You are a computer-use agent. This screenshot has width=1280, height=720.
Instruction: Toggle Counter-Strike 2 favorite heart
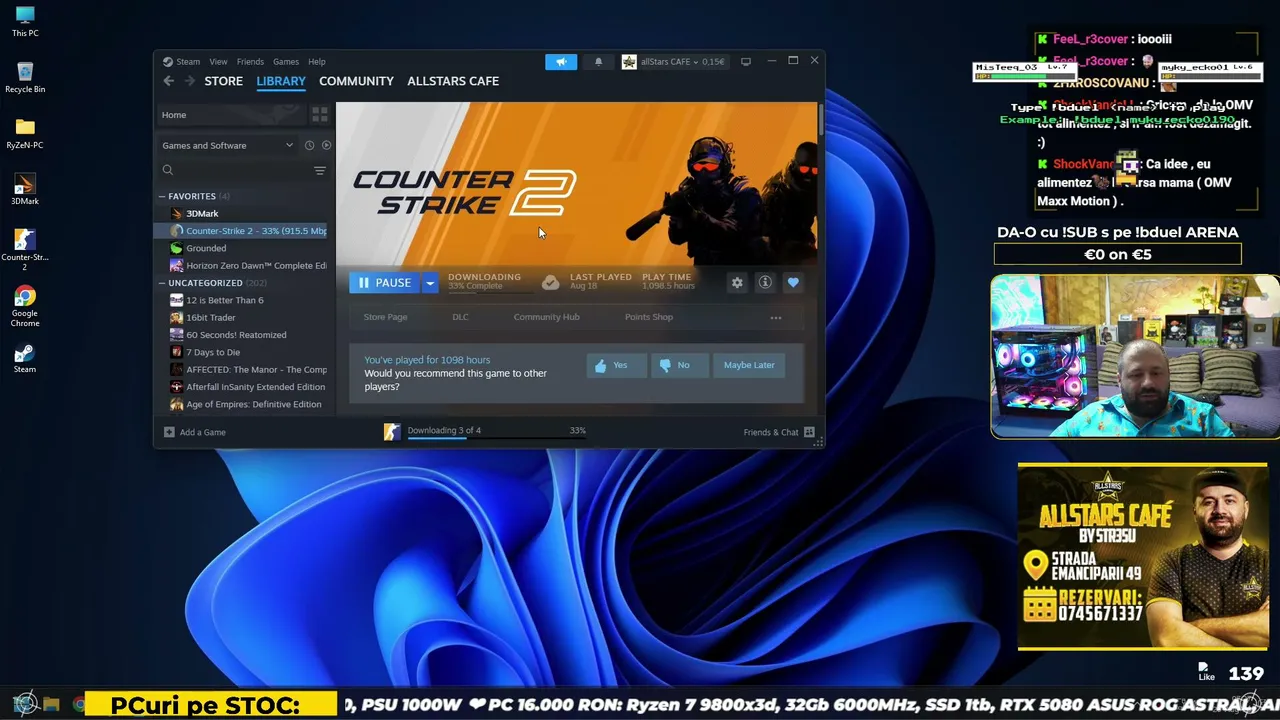(793, 283)
